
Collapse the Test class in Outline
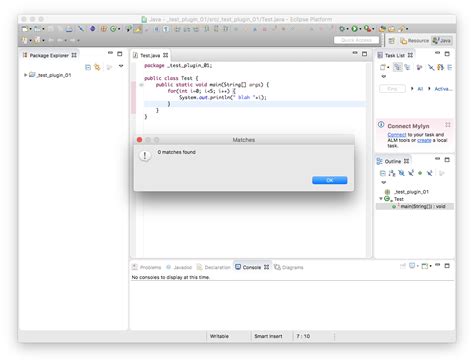(x=381, y=199)
